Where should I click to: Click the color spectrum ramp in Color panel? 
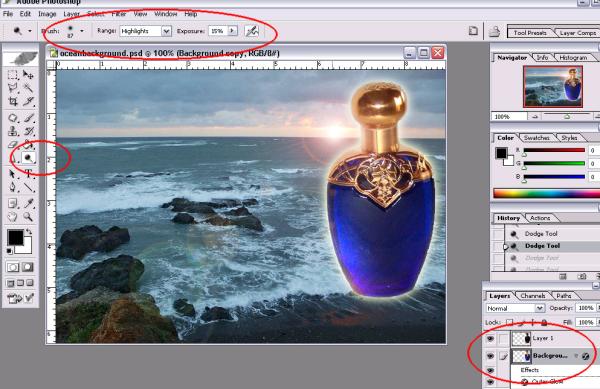pyautogui.click(x=546, y=194)
